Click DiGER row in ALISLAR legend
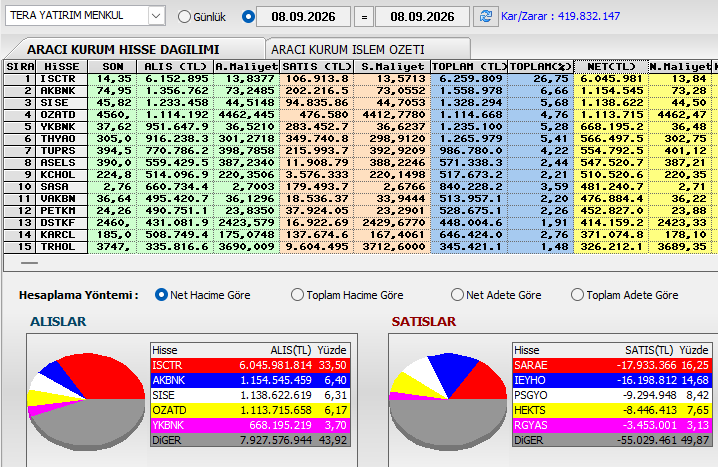718x467 pixels. pos(250,440)
